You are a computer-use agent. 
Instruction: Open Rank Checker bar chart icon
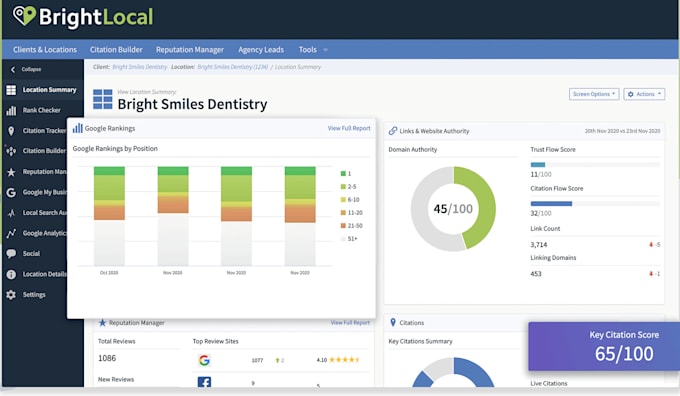pyautogui.click(x=11, y=111)
